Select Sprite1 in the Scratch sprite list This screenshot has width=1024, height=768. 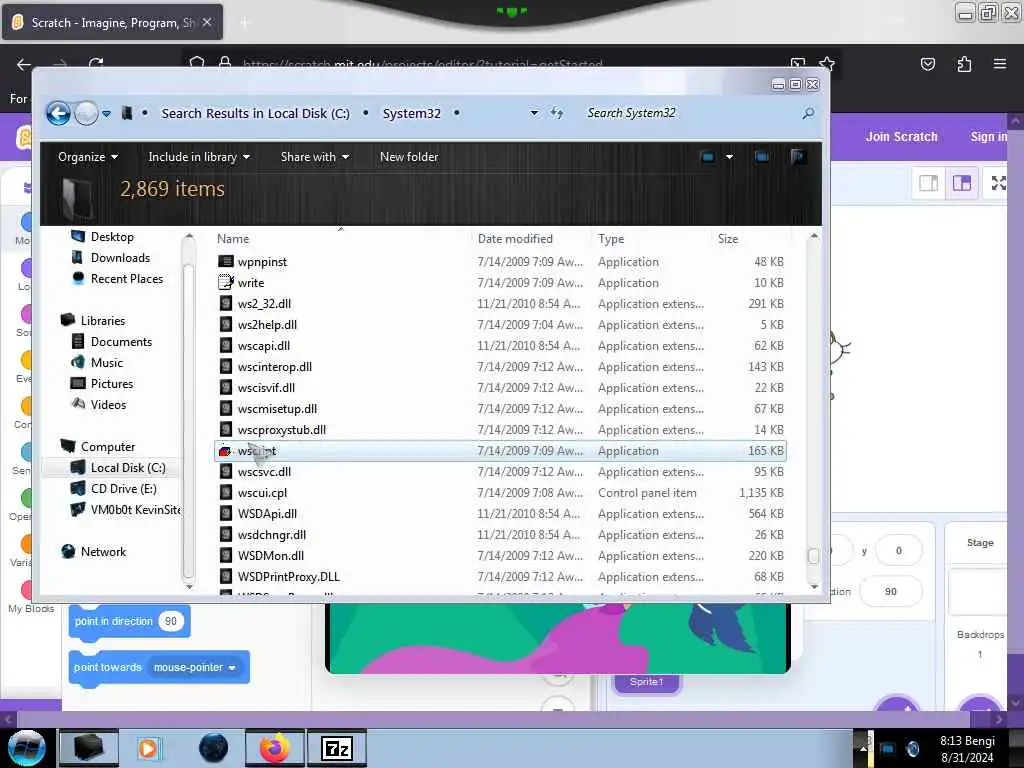(x=647, y=682)
